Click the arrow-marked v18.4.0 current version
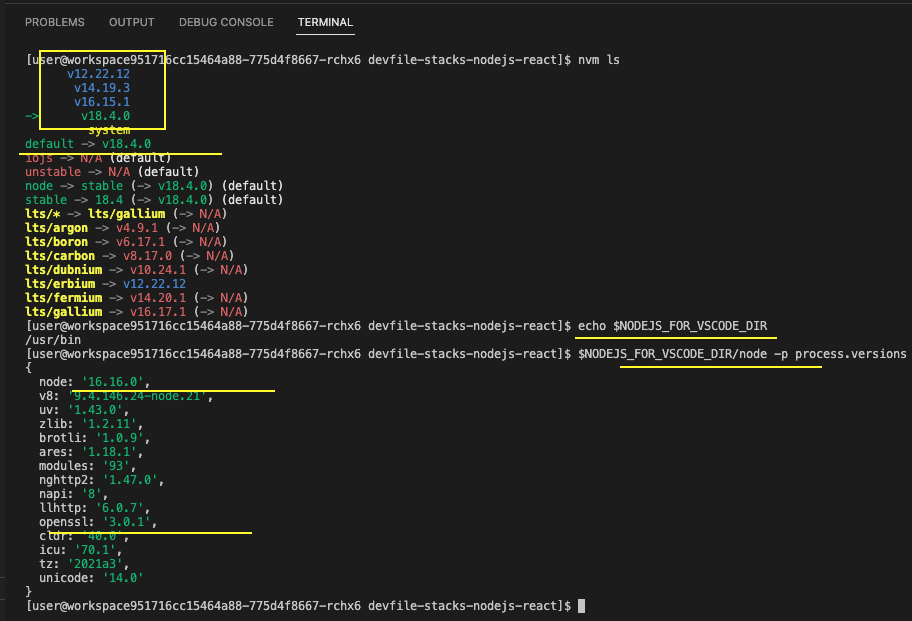Image resolution: width=912 pixels, height=621 pixels. tap(105, 116)
